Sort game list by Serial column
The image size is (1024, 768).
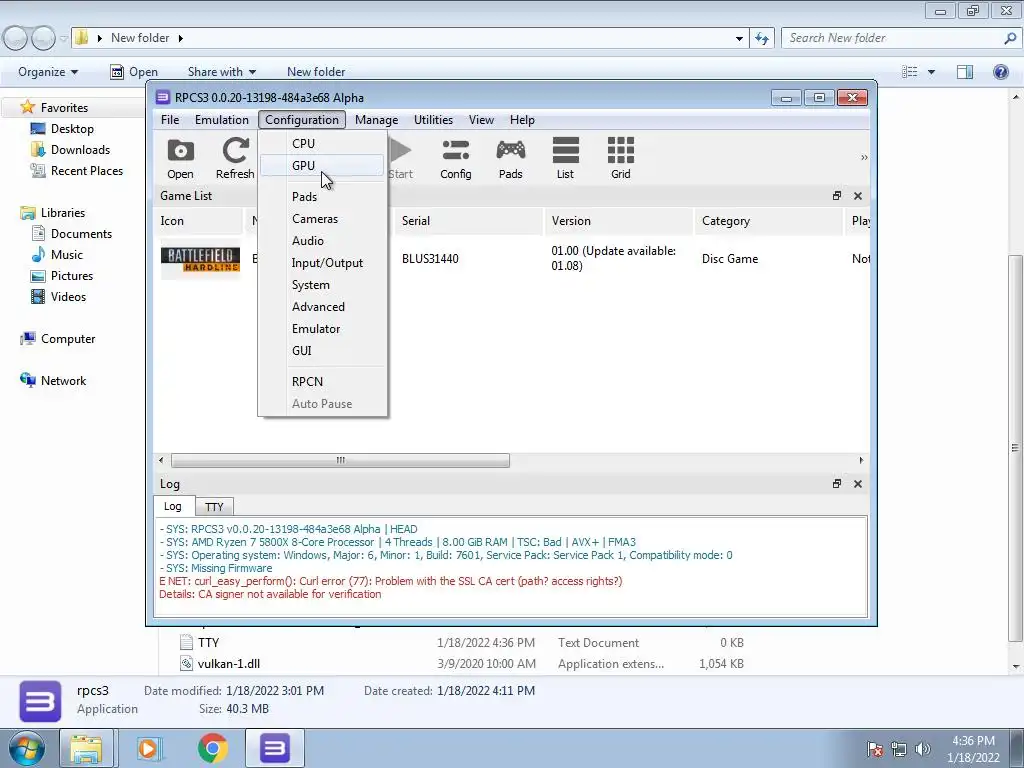(469, 221)
